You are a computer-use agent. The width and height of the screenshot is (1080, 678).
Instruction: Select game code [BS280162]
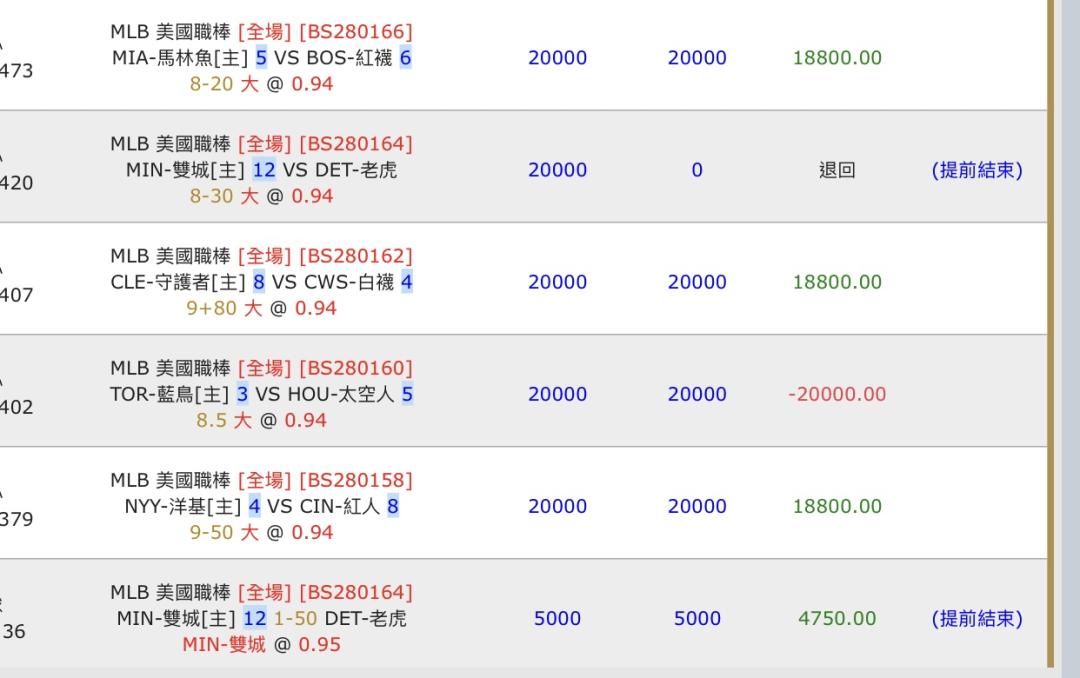click(x=355, y=256)
